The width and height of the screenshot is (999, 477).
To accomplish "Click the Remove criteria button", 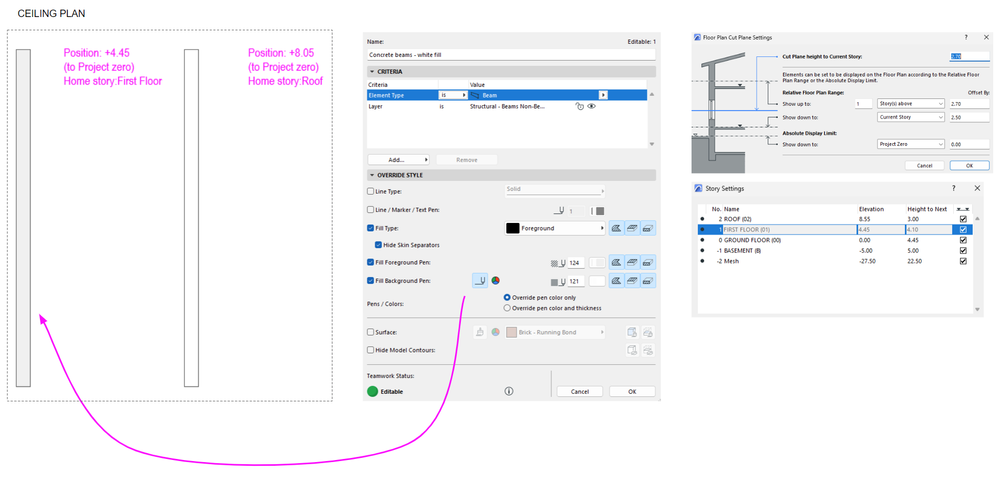I will [467, 160].
